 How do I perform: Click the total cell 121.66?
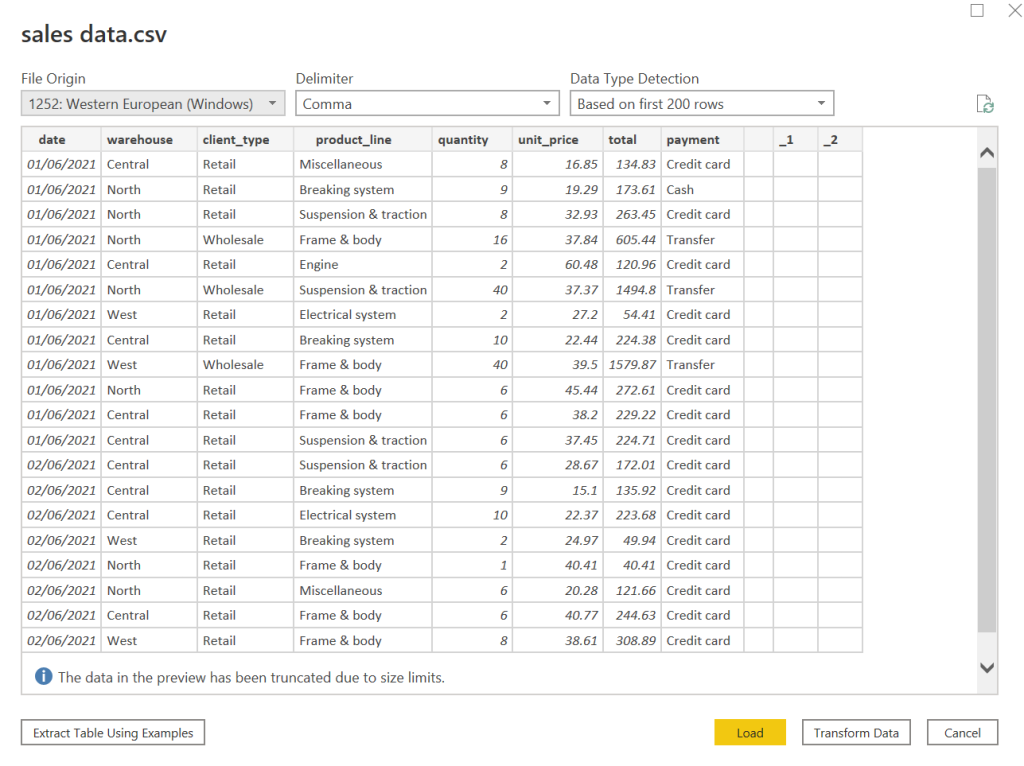pos(632,590)
